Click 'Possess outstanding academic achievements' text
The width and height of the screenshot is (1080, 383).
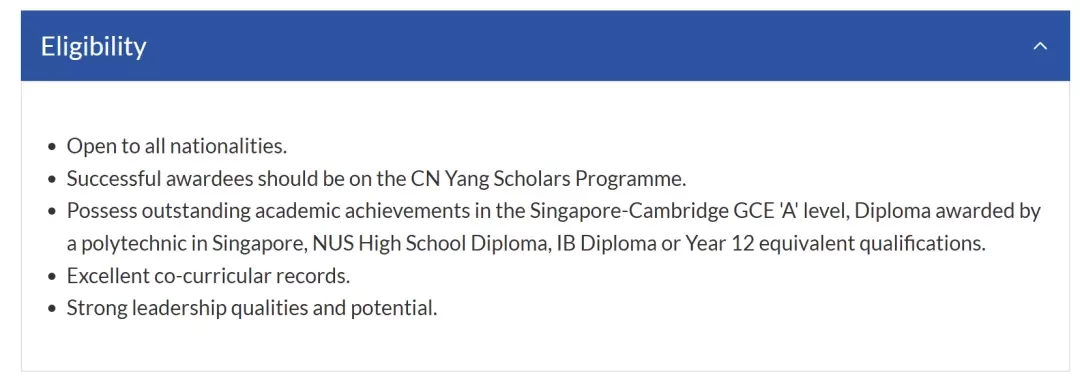pyautogui.click(x=268, y=211)
